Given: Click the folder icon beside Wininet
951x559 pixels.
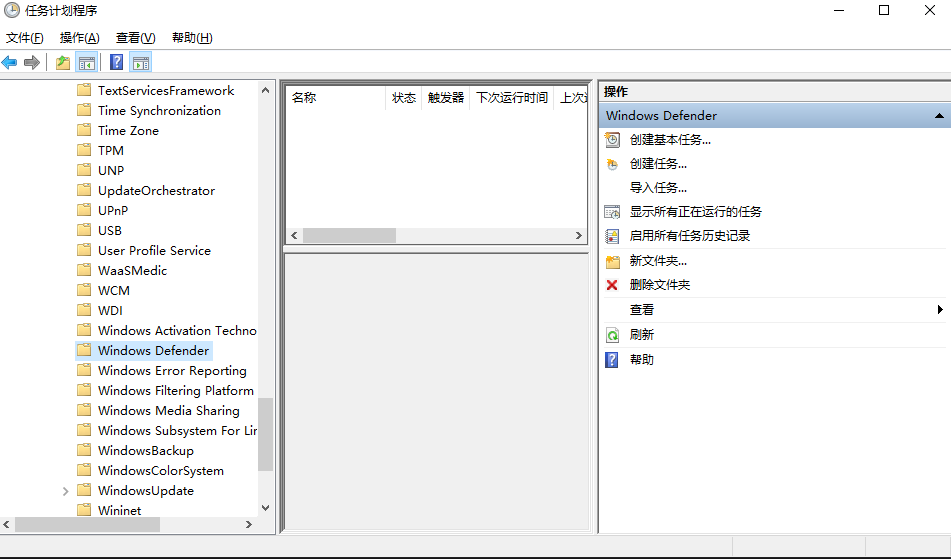Looking at the screenshot, I should (84, 510).
